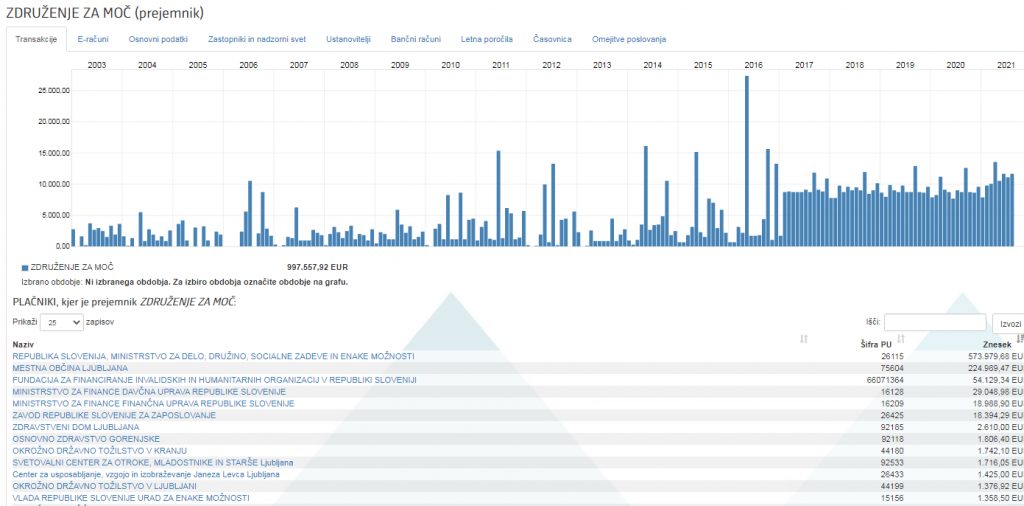Open the Osnovni podatki tab
This screenshot has height=506, width=1024.
click(158, 39)
